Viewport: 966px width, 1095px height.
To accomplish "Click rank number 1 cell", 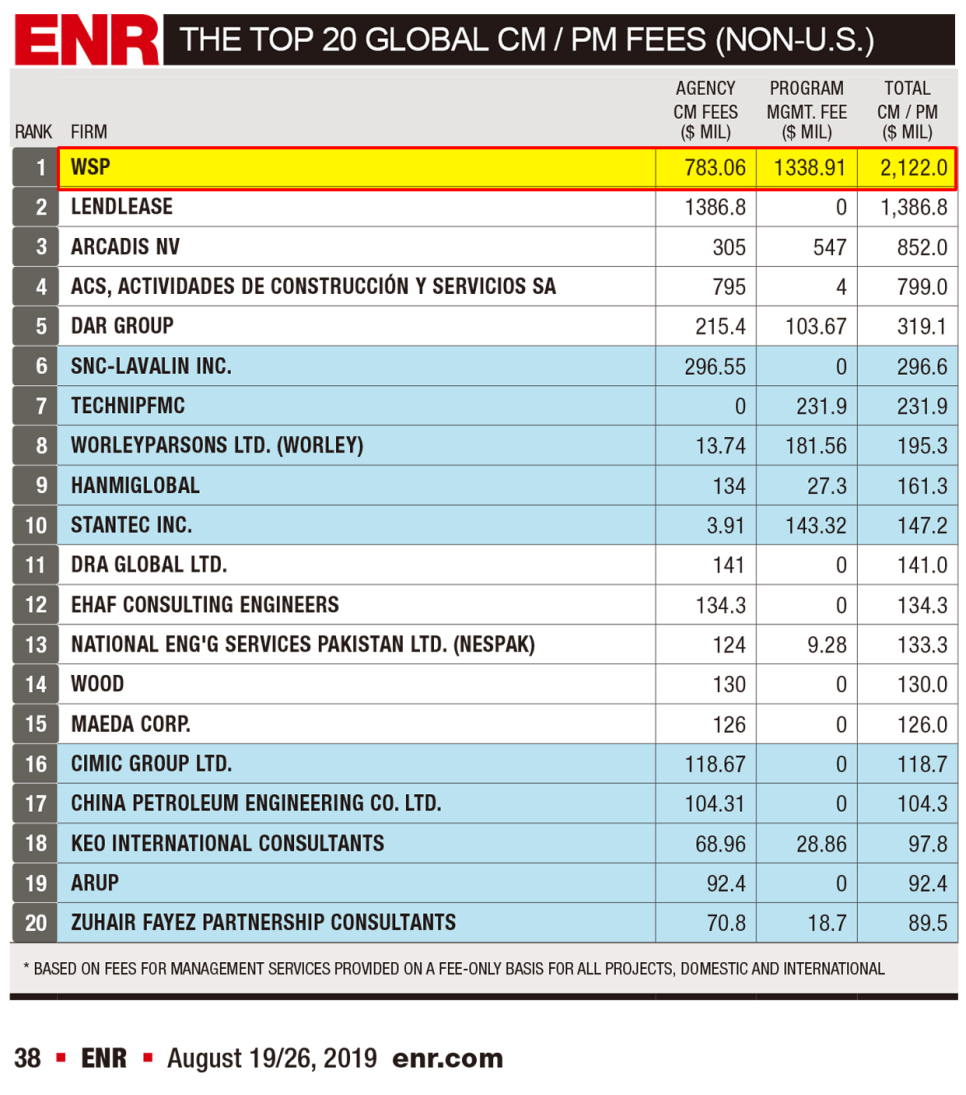I will [35, 168].
